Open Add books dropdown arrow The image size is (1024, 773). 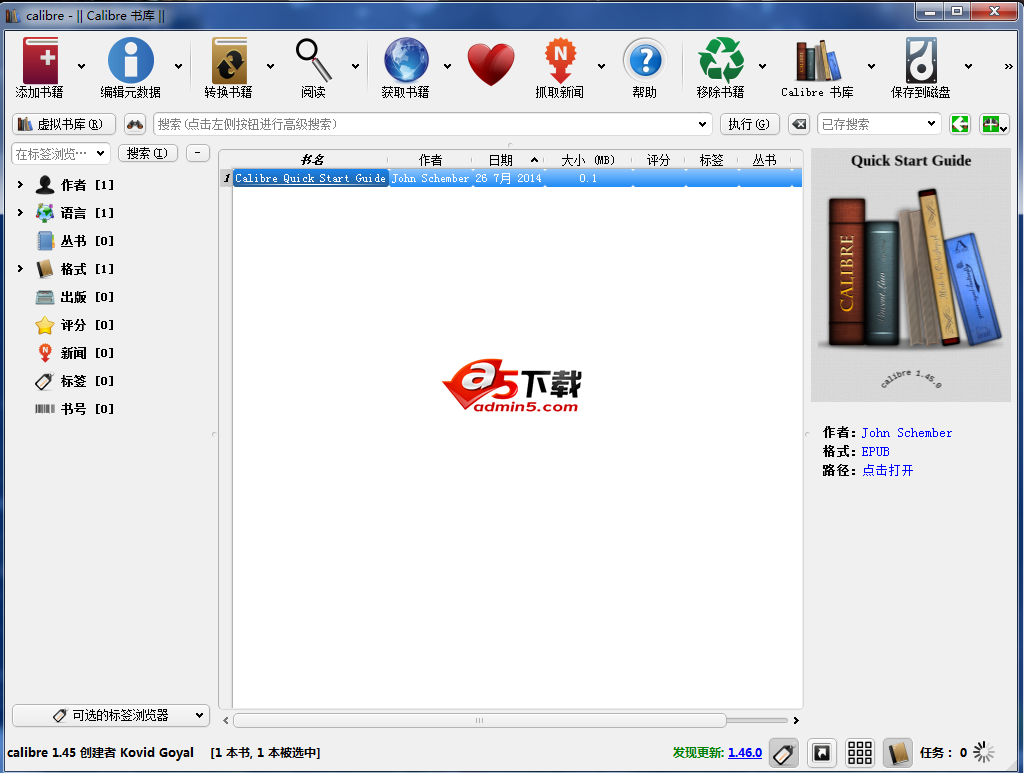click(81, 66)
